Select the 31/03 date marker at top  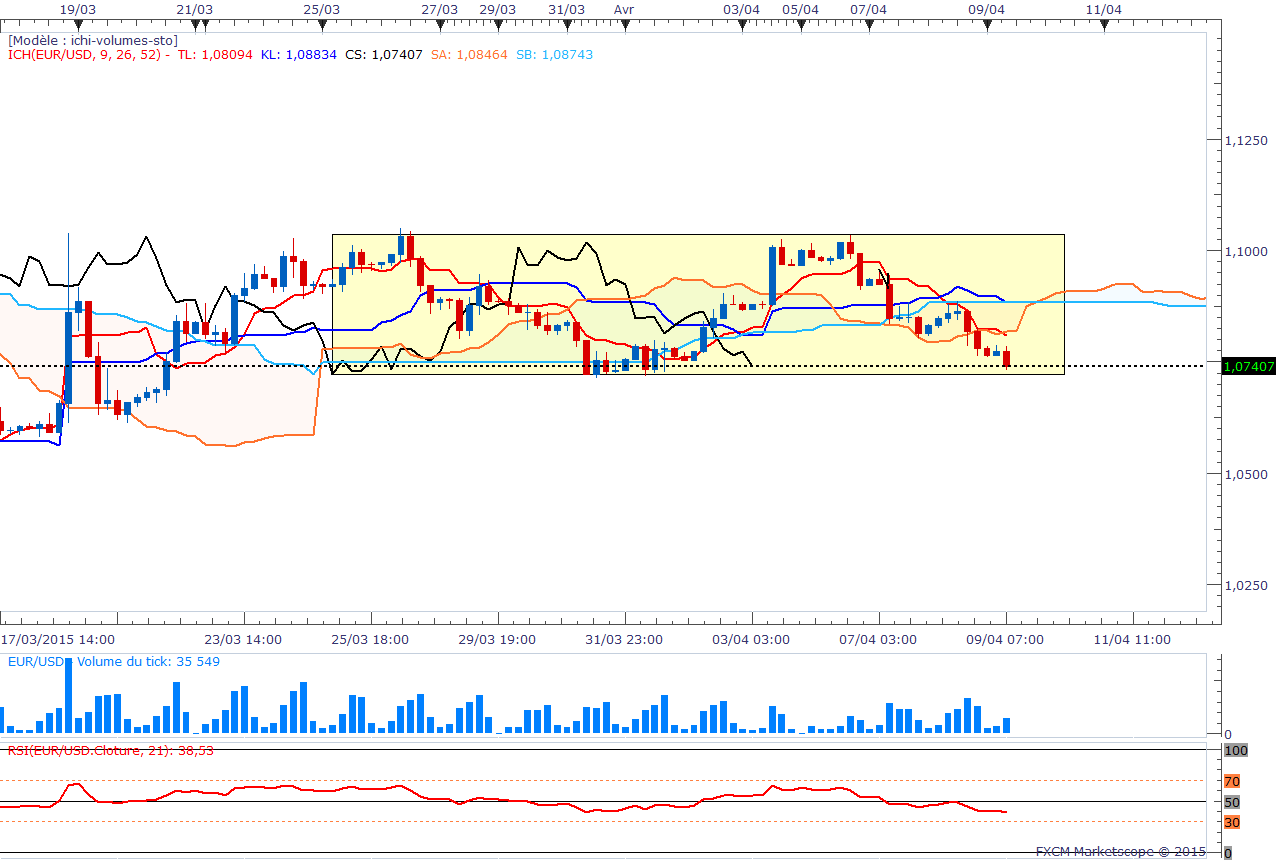(x=567, y=26)
